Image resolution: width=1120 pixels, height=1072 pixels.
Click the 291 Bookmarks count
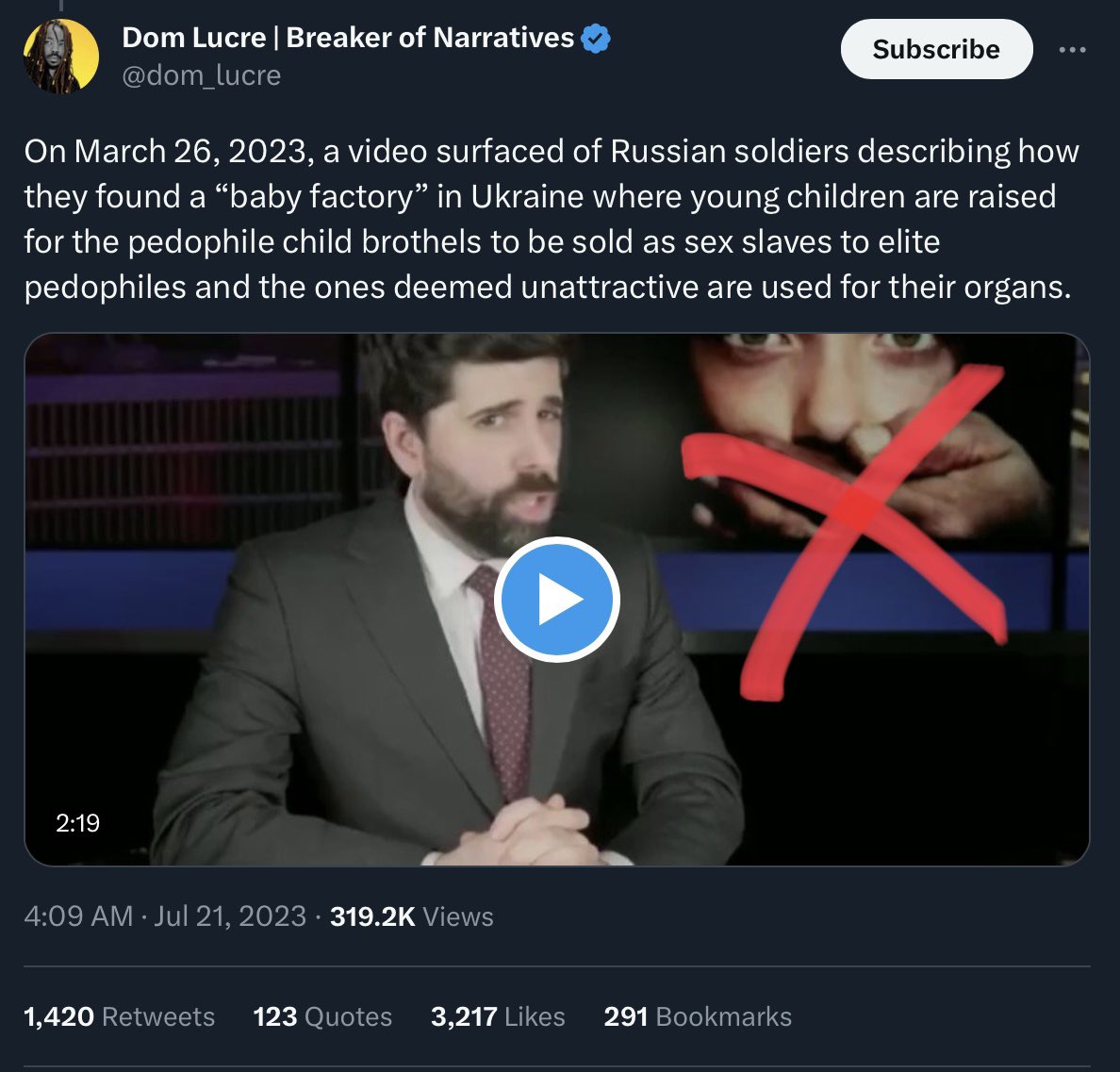pyautogui.click(x=698, y=1016)
